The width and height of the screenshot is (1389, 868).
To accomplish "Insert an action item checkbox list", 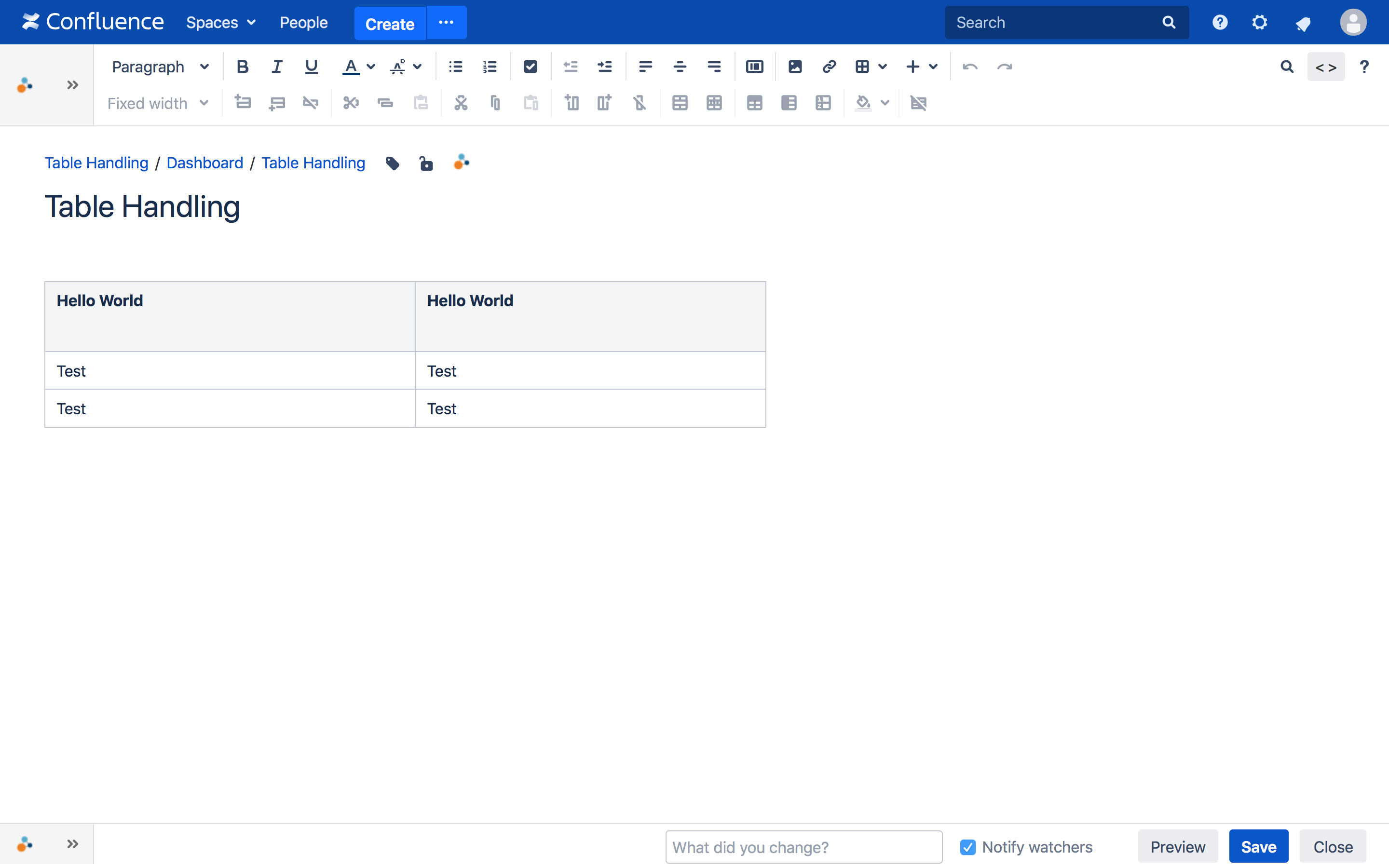I will tap(530, 67).
